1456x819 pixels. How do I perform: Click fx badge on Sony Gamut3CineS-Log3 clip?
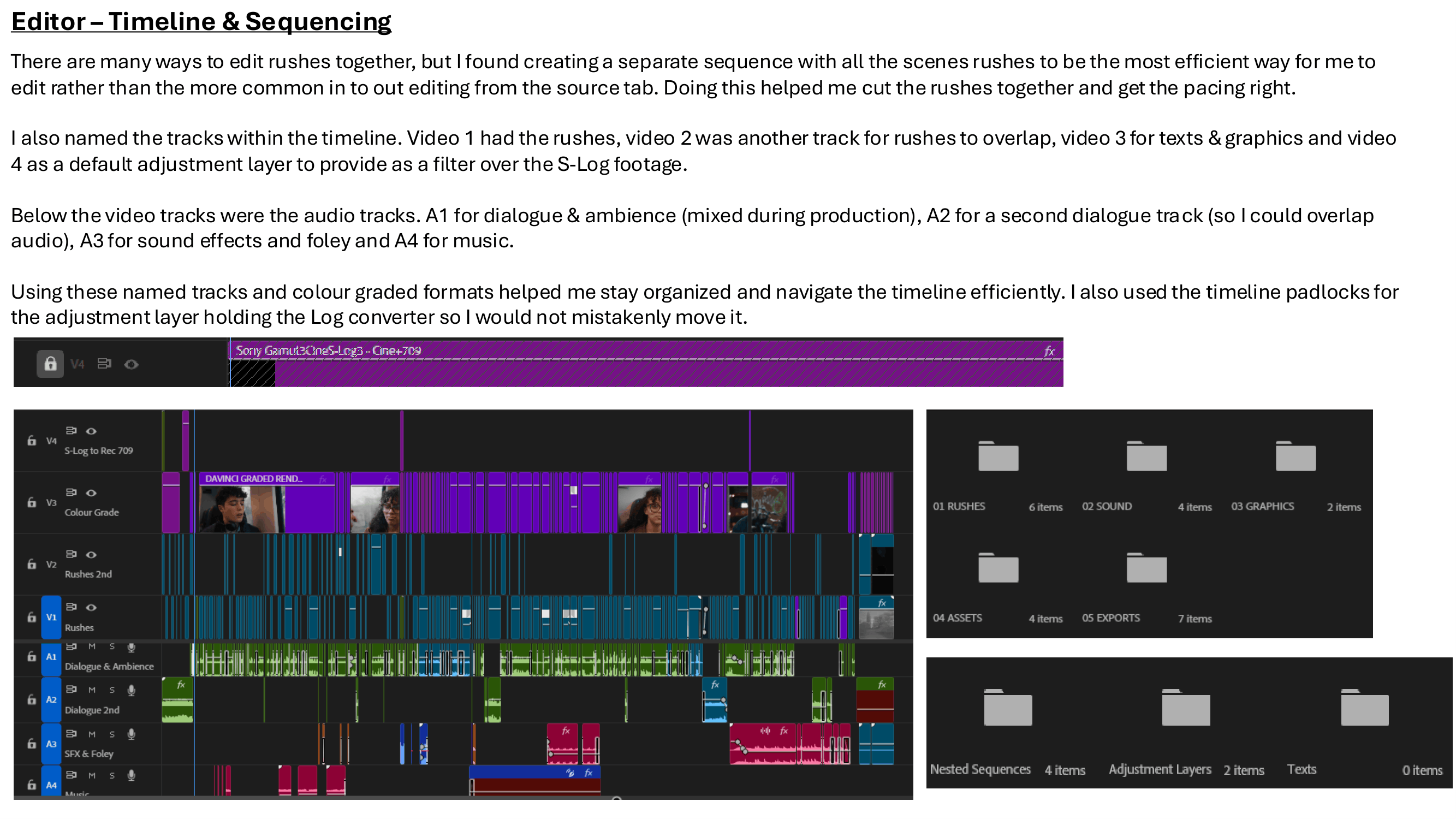(1049, 351)
